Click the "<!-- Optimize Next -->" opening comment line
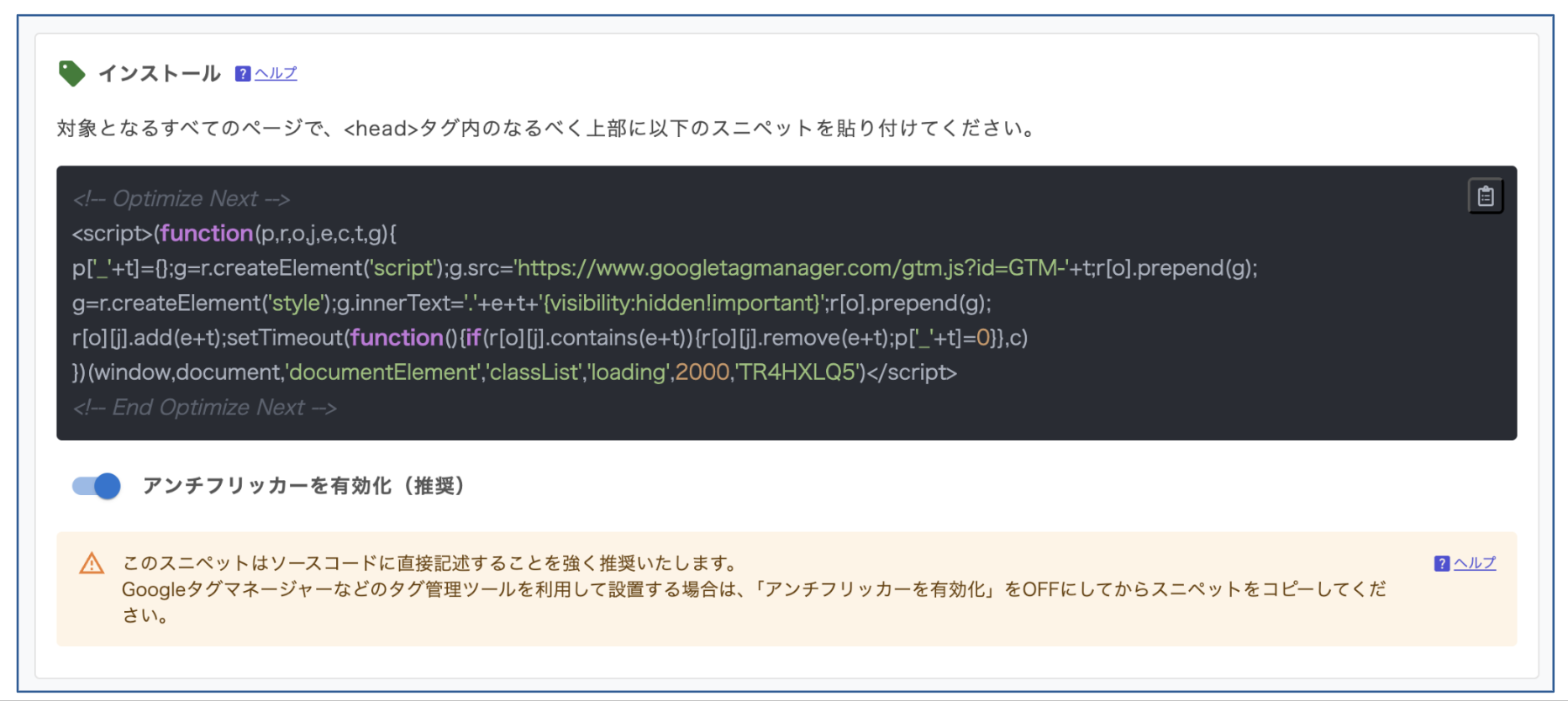The image size is (1568, 701). (x=182, y=199)
